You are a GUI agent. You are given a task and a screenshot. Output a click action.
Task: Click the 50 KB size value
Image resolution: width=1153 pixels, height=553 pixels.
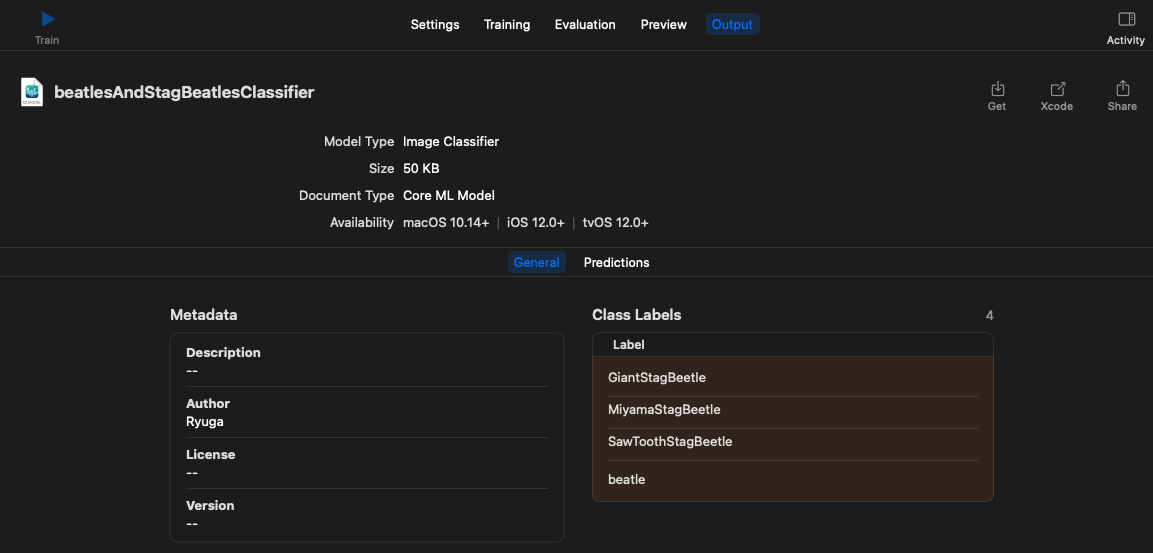(421, 168)
